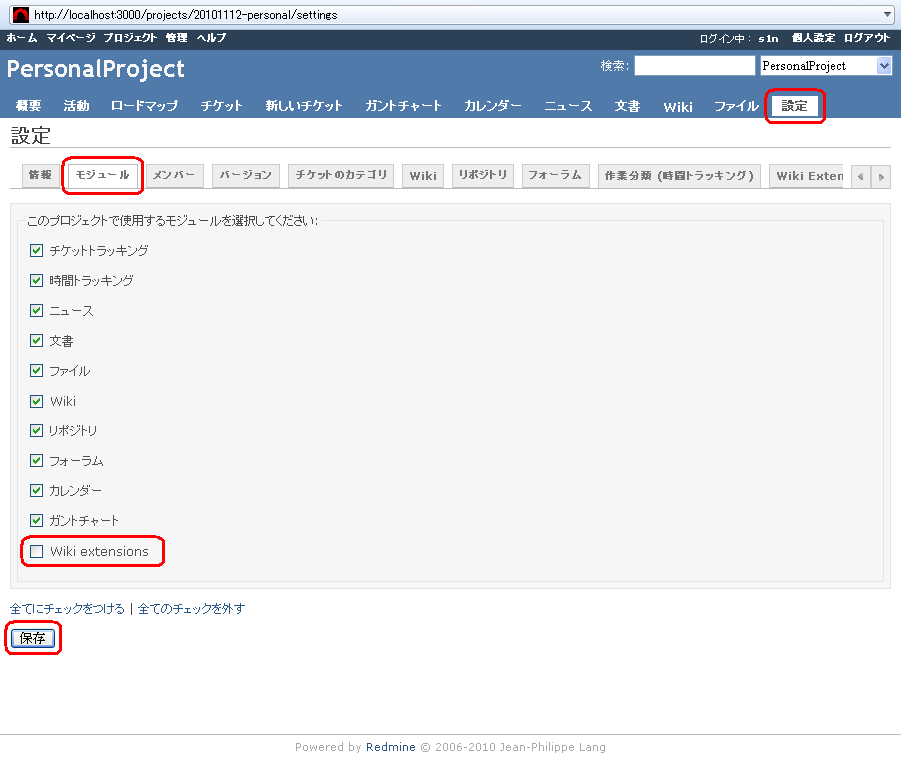Focus the 検索 search input field

[694, 66]
